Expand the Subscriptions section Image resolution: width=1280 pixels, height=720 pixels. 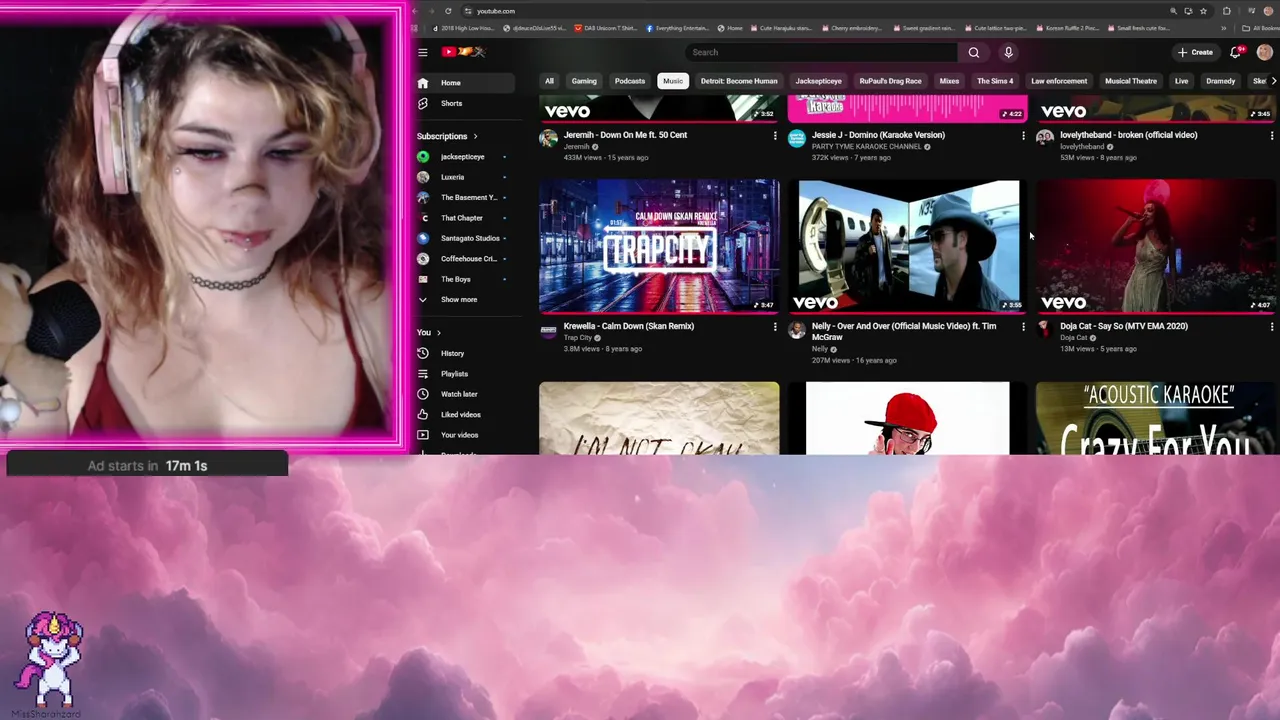pyautogui.click(x=447, y=136)
